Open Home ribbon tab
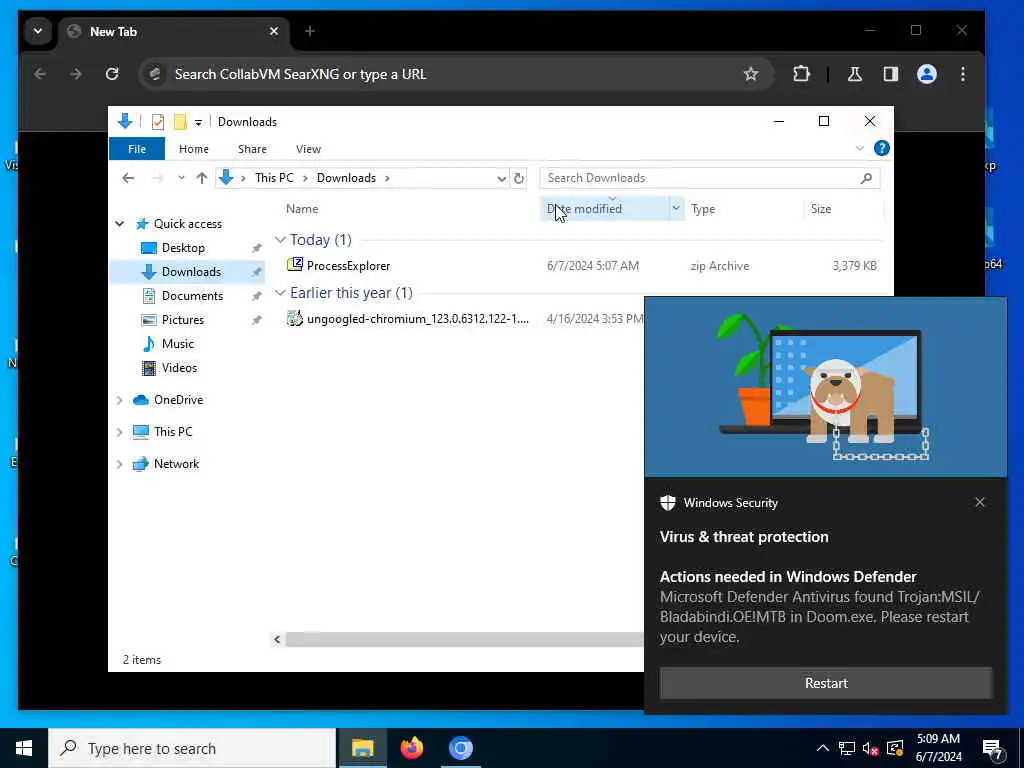This screenshot has height=768, width=1024. 194,149
